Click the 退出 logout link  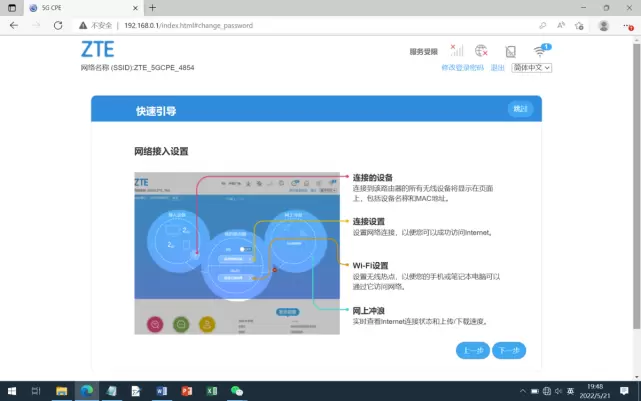(497, 68)
